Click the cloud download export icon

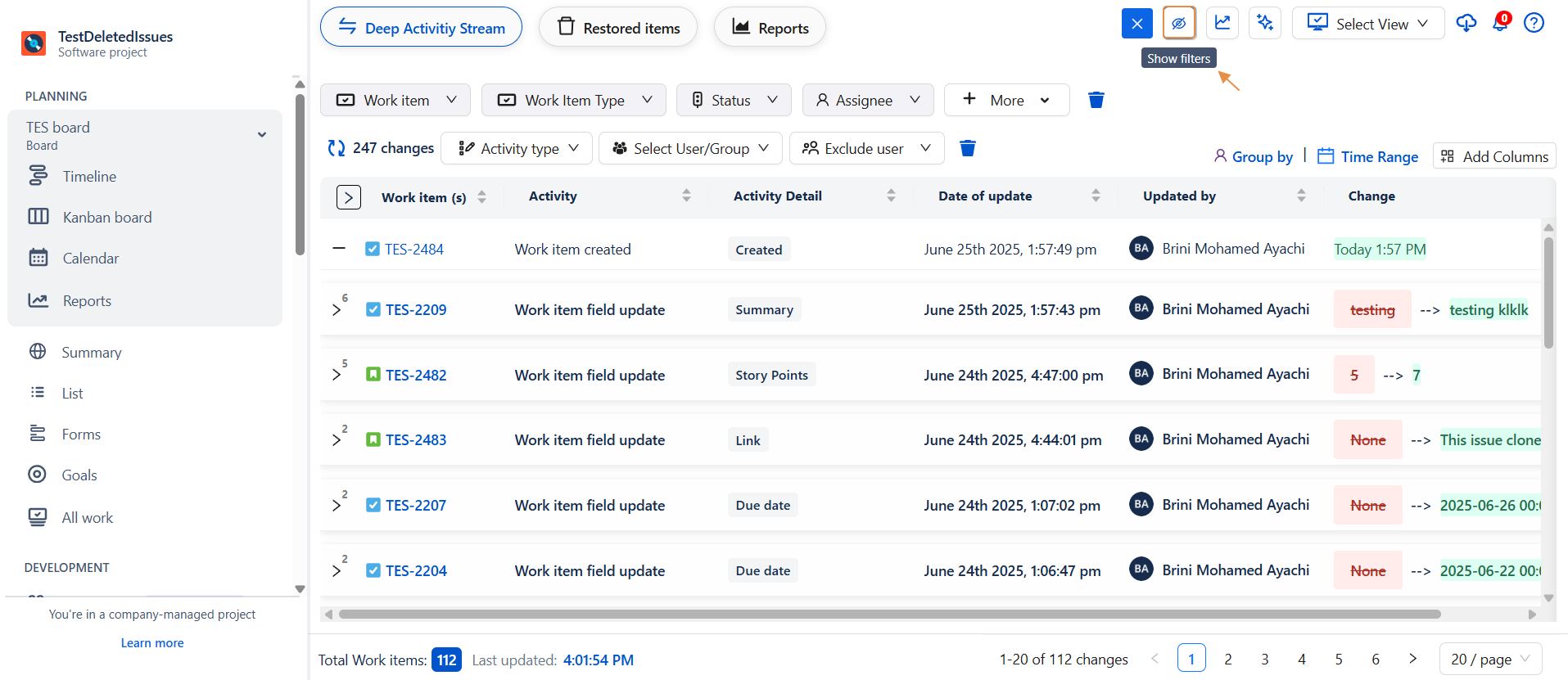pyautogui.click(x=1466, y=23)
